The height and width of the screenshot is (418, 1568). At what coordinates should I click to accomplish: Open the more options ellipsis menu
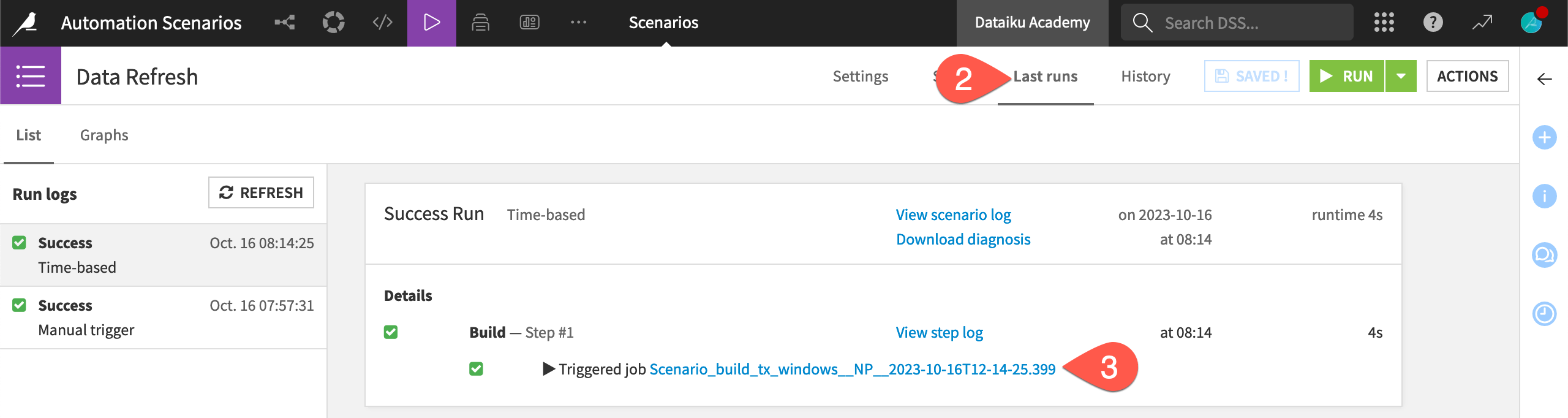coord(578,23)
